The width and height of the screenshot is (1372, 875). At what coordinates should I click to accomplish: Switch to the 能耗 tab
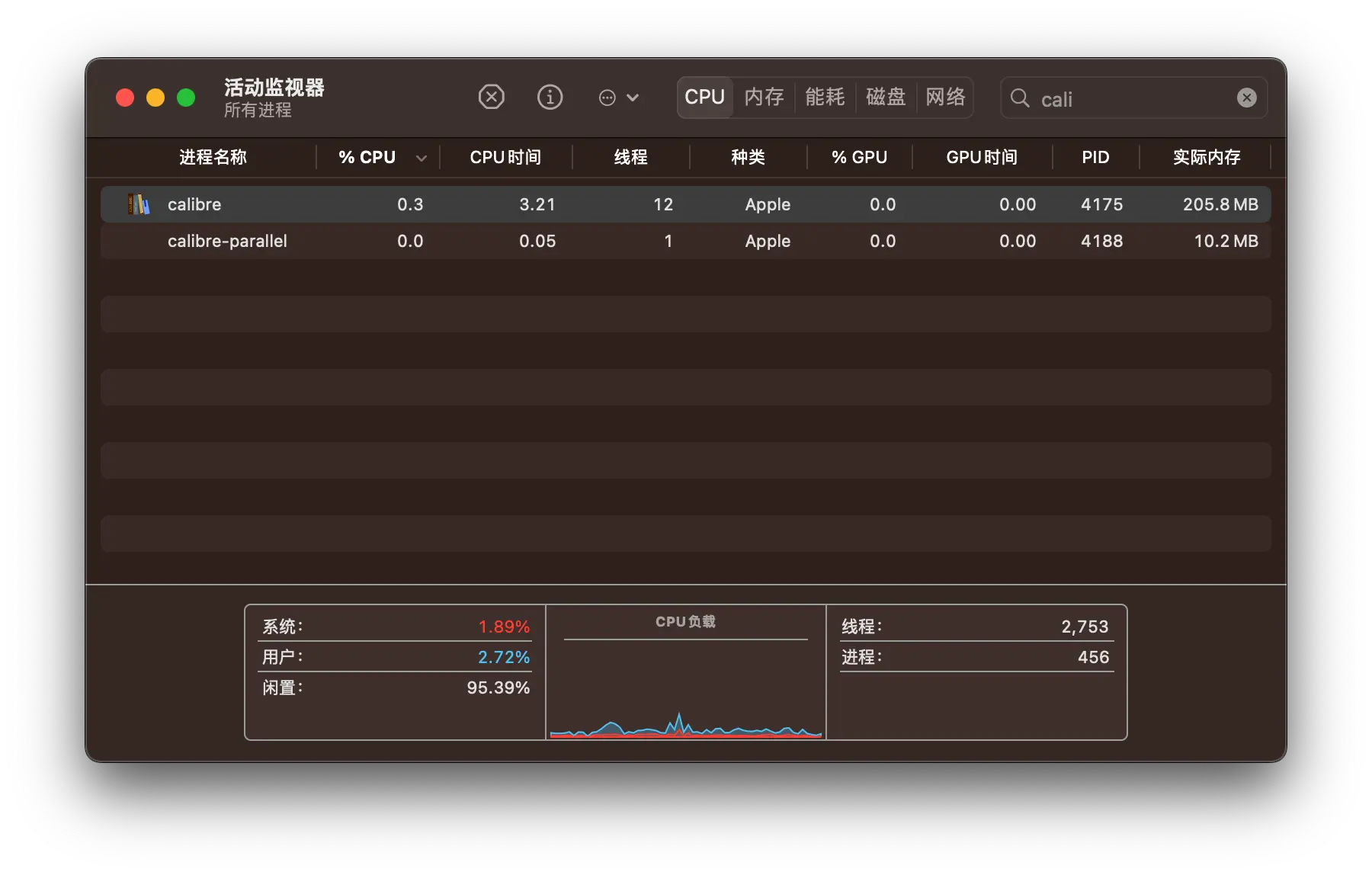(825, 98)
